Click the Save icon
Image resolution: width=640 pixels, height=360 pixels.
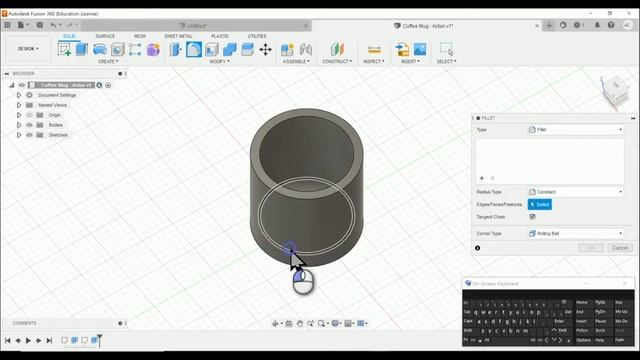point(40,25)
